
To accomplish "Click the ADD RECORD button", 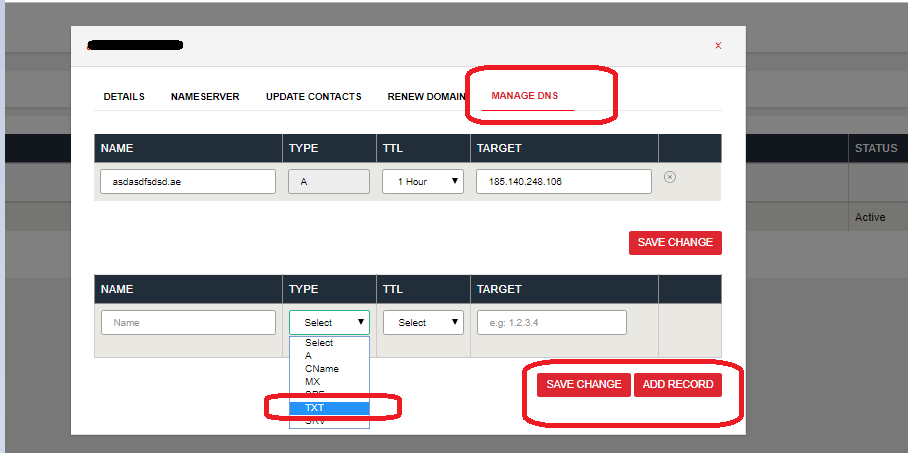I will click(678, 385).
